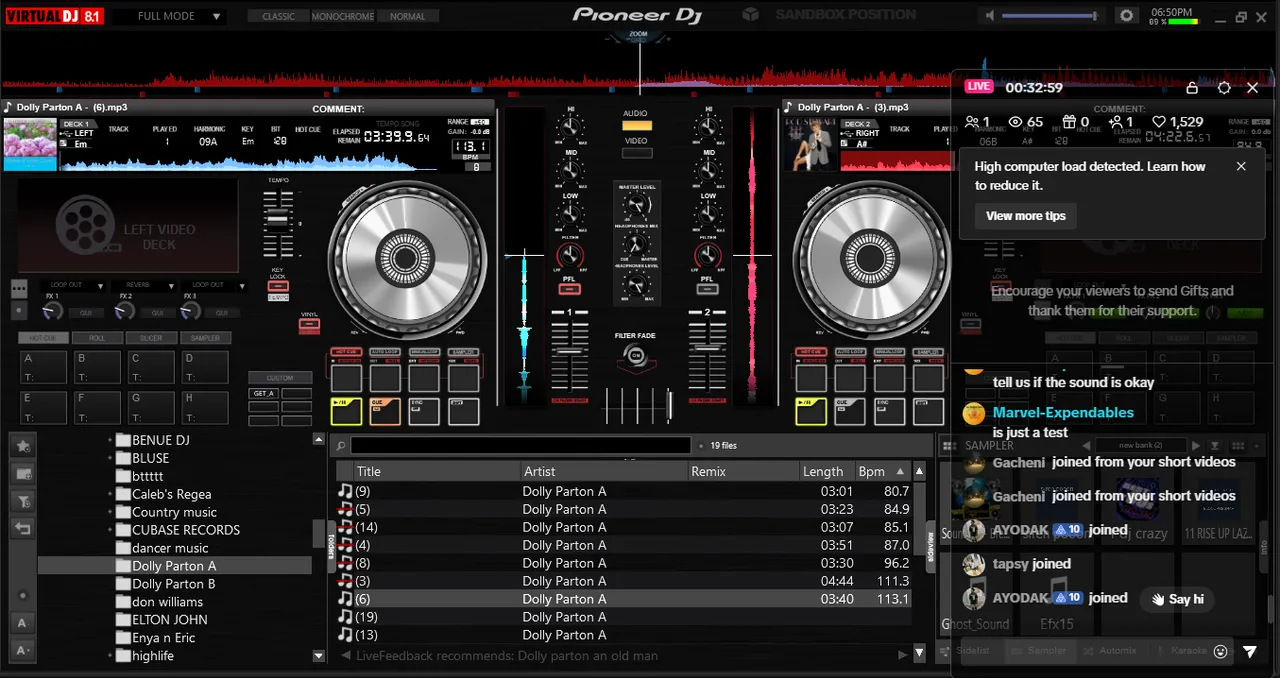Click the add virtual folder icon in browser sidebar
The height and width of the screenshot is (678, 1280).
(x=23, y=473)
